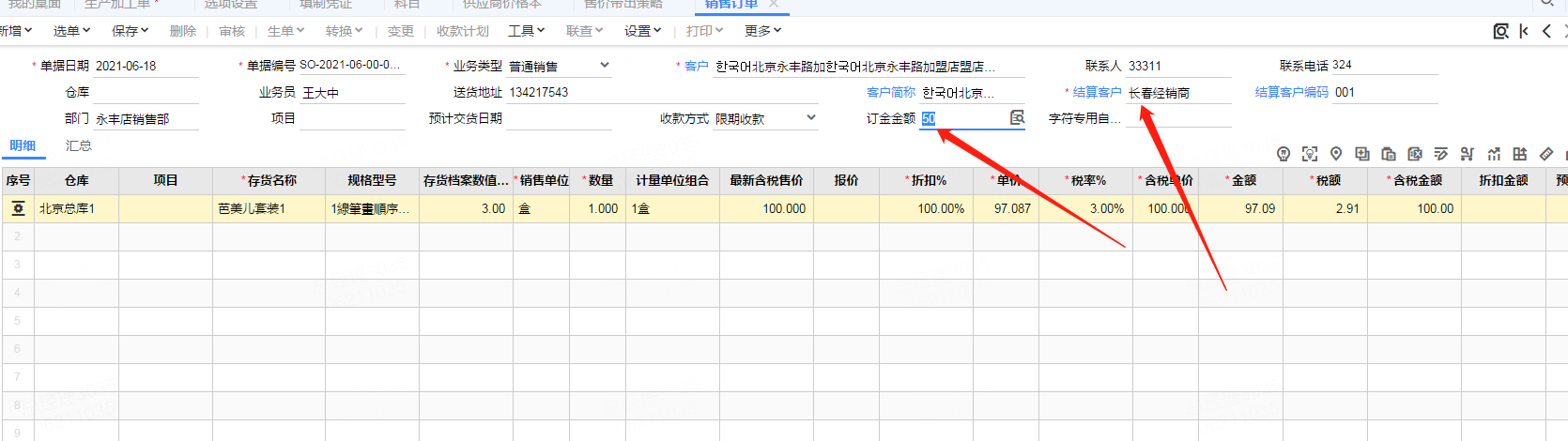Click the 3.00% tax rate cell

[x=1086, y=208]
